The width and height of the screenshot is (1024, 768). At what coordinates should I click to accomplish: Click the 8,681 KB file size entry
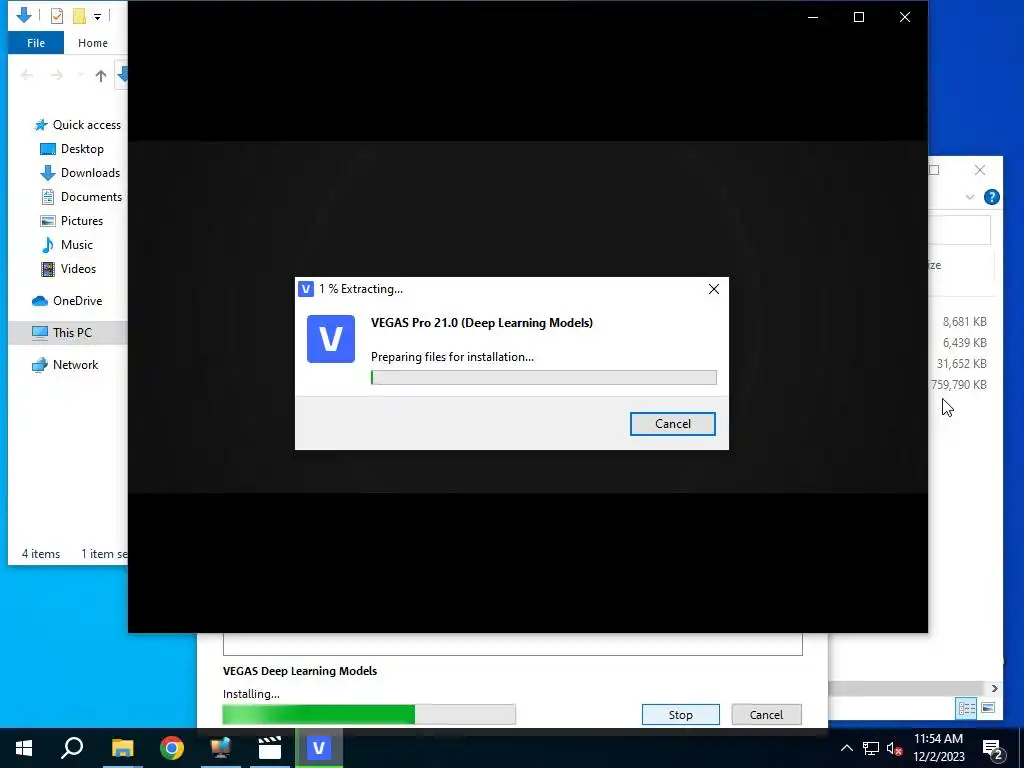coord(965,321)
